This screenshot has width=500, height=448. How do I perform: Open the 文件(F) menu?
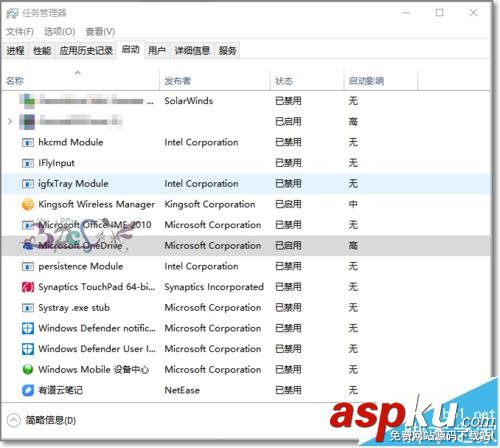[x=20, y=32]
